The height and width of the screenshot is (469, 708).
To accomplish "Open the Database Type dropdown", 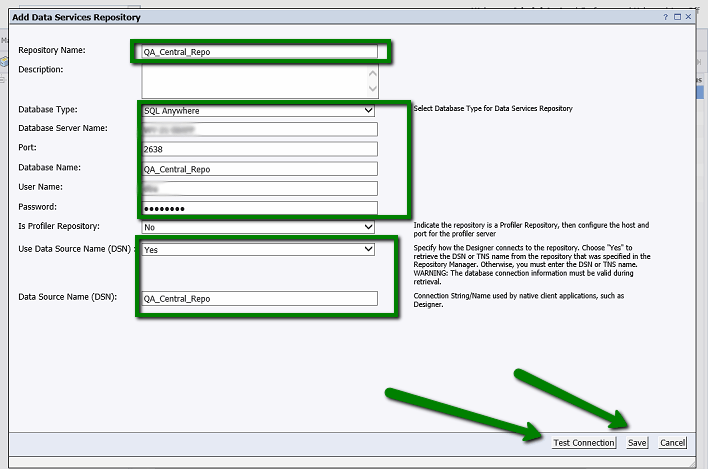I will (259, 110).
